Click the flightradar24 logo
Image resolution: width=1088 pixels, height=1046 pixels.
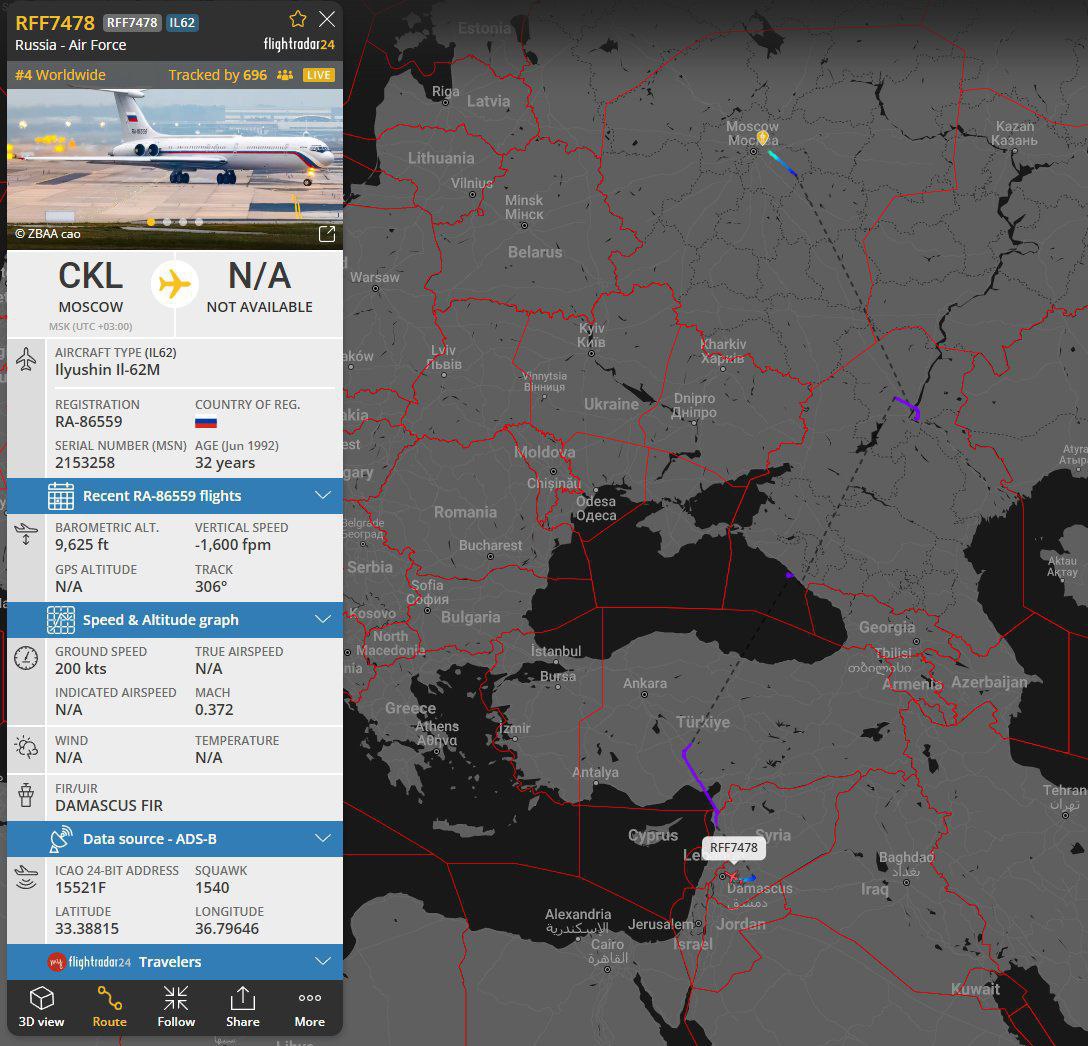pyautogui.click(x=299, y=45)
